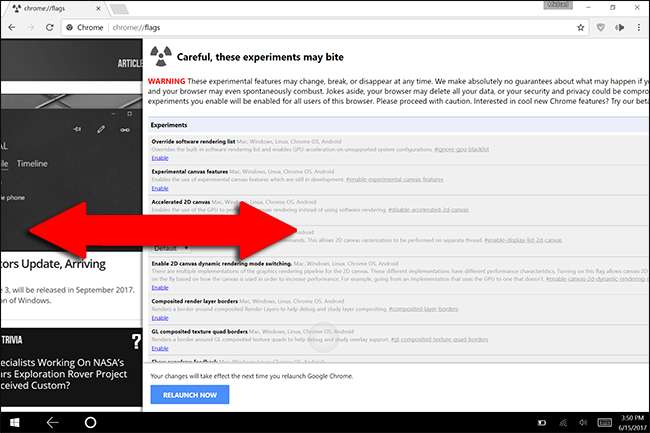Click the TRIVIA question mark icon
Screen dimensions: 650x433
(x=136, y=341)
